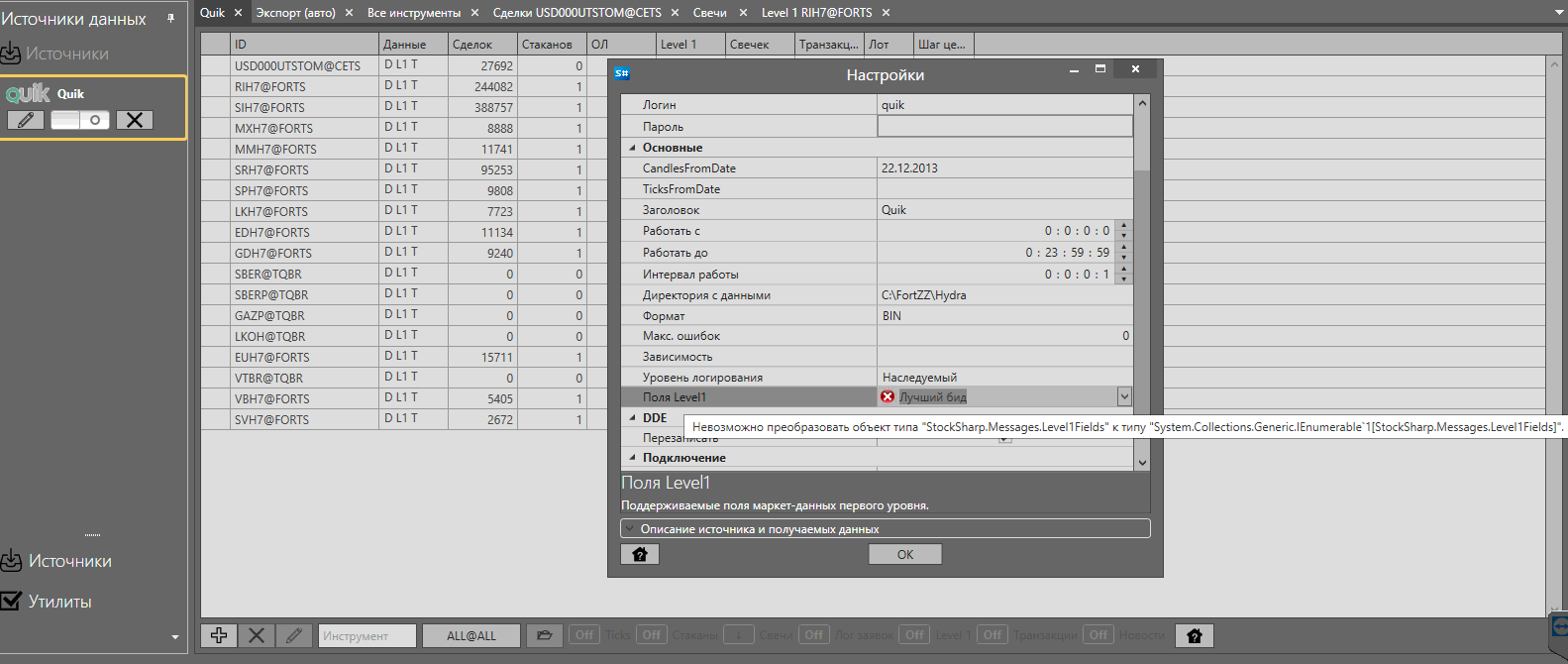Image resolution: width=1568 pixels, height=664 pixels.
Task: Toggle the Ticks Off switch
Action: pos(584,635)
